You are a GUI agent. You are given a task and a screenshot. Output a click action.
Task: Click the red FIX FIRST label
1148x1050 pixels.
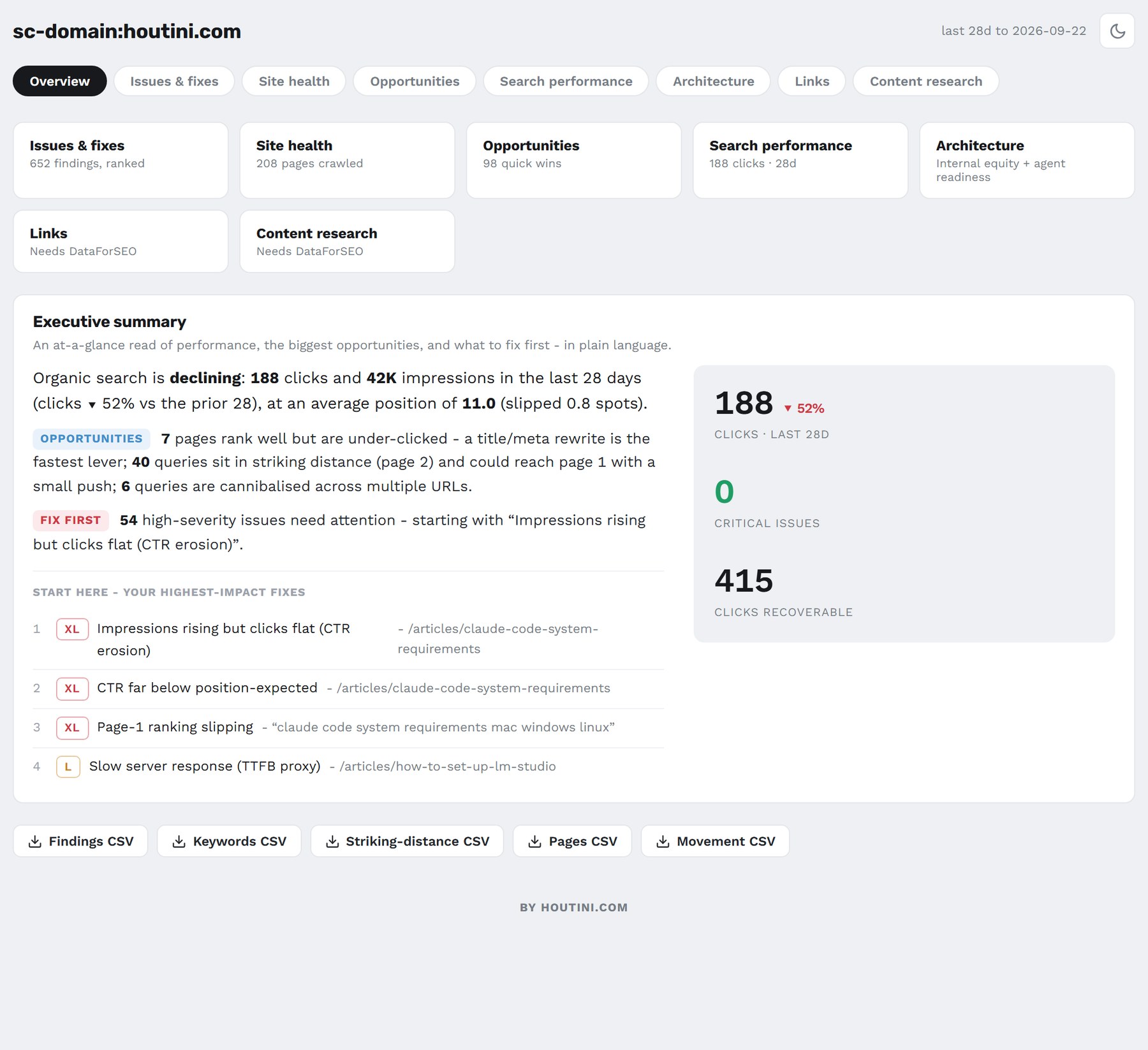[71, 520]
